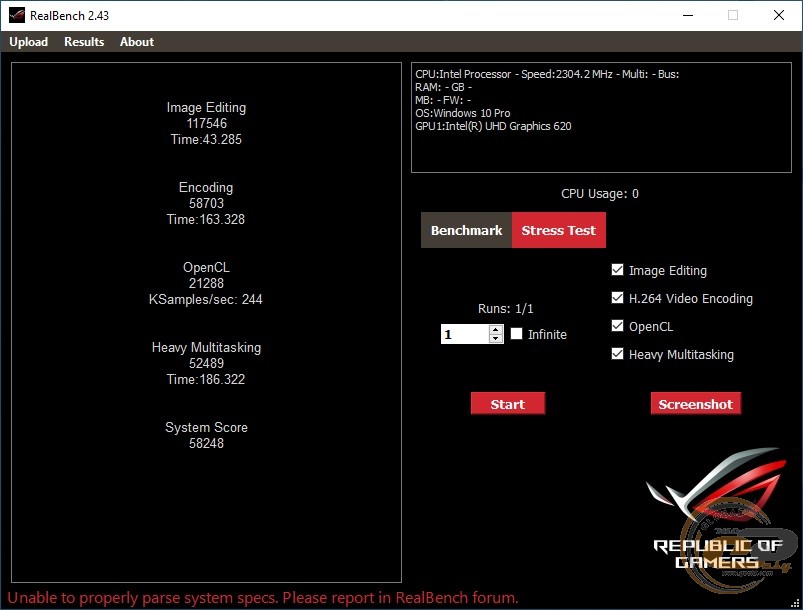803x610 pixels.
Task: Open the Upload menu
Action: (29, 42)
